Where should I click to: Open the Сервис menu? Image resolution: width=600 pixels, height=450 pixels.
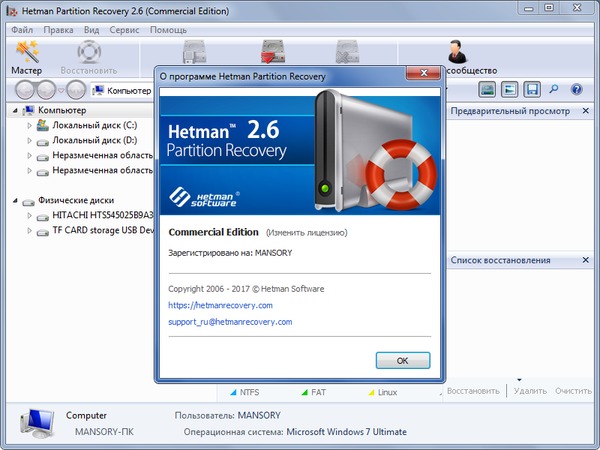(x=124, y=30)
